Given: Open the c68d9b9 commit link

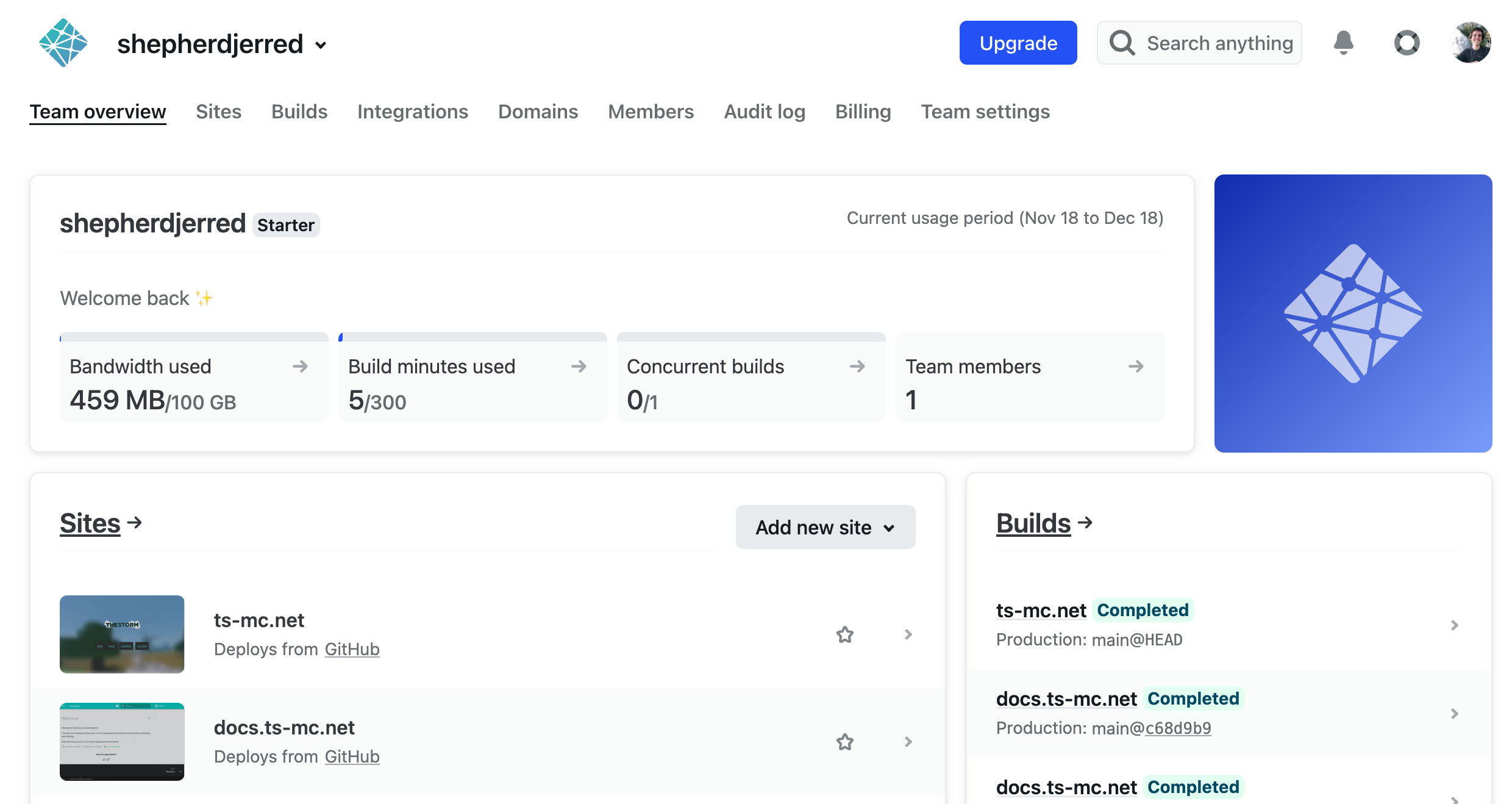Looking at the screenshot, I should [x=1178, y=728].
